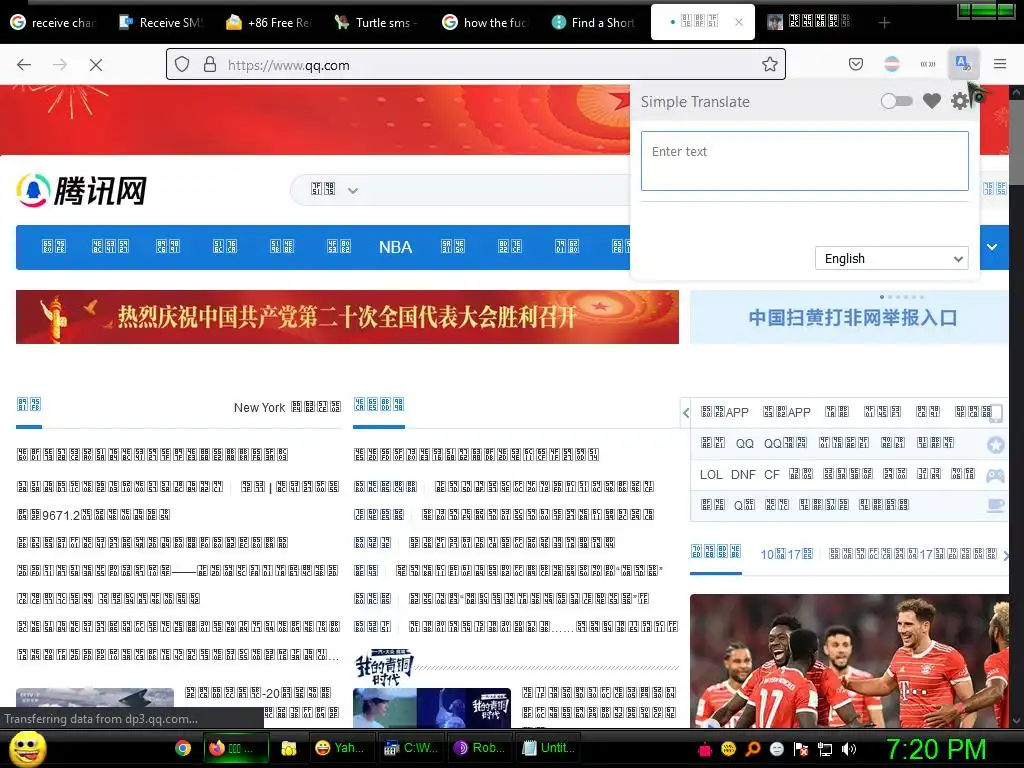Open the red 20th Party Congress banner

click(347, 317)
